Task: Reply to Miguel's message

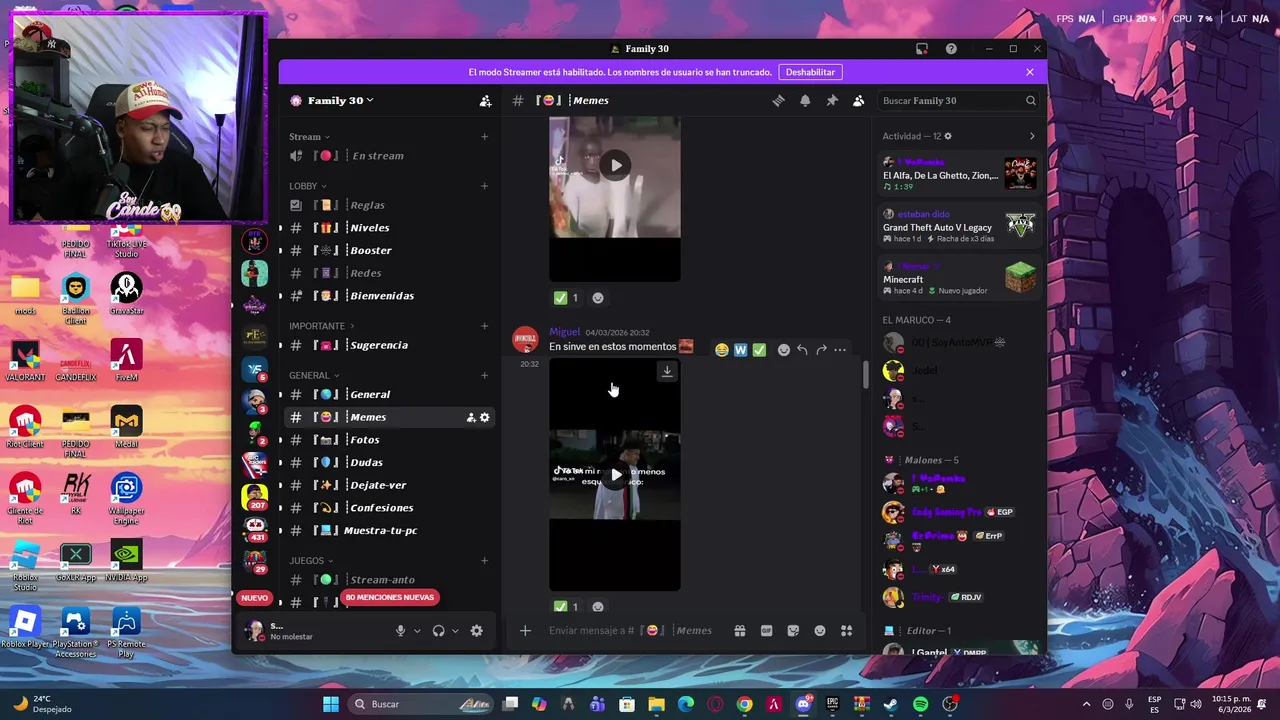Action: 802,350
